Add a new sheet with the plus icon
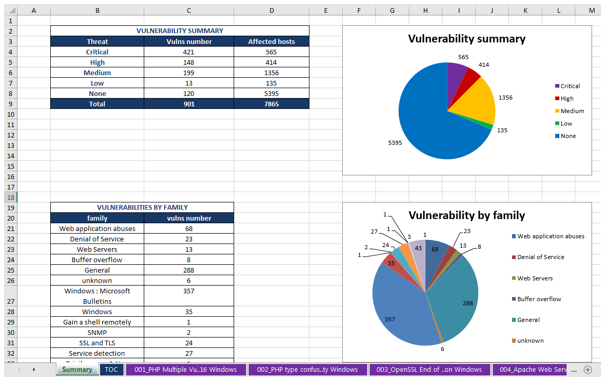Image resolution: width=601 pixels, height=382 pixels. tap(587, 370)
